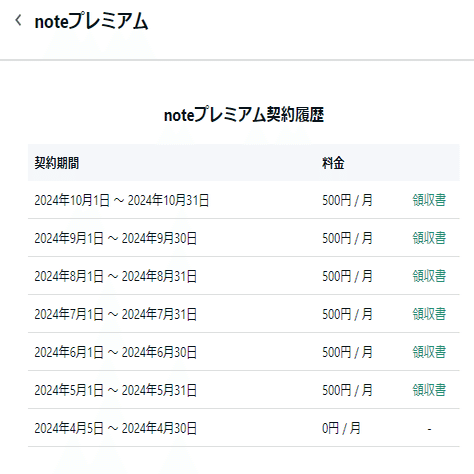Image resolution: width=474 pixels, height=474 pixels.
Task: Select period 2024年10月1日 ～ 2024年10月31日
Action: pyautogui.click(x=122, y=200)
